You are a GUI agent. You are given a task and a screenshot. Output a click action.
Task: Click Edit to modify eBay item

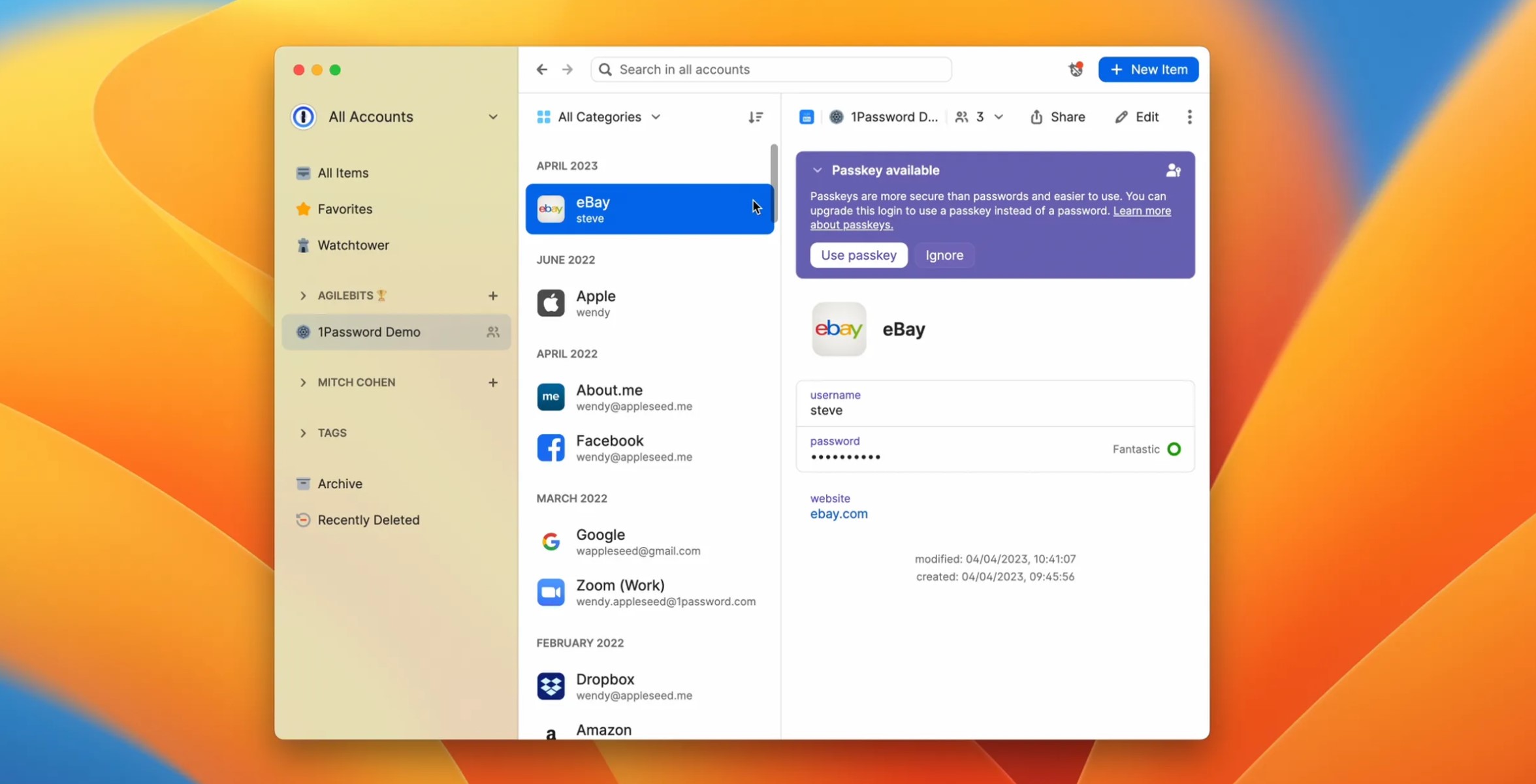coord(1137,117)
